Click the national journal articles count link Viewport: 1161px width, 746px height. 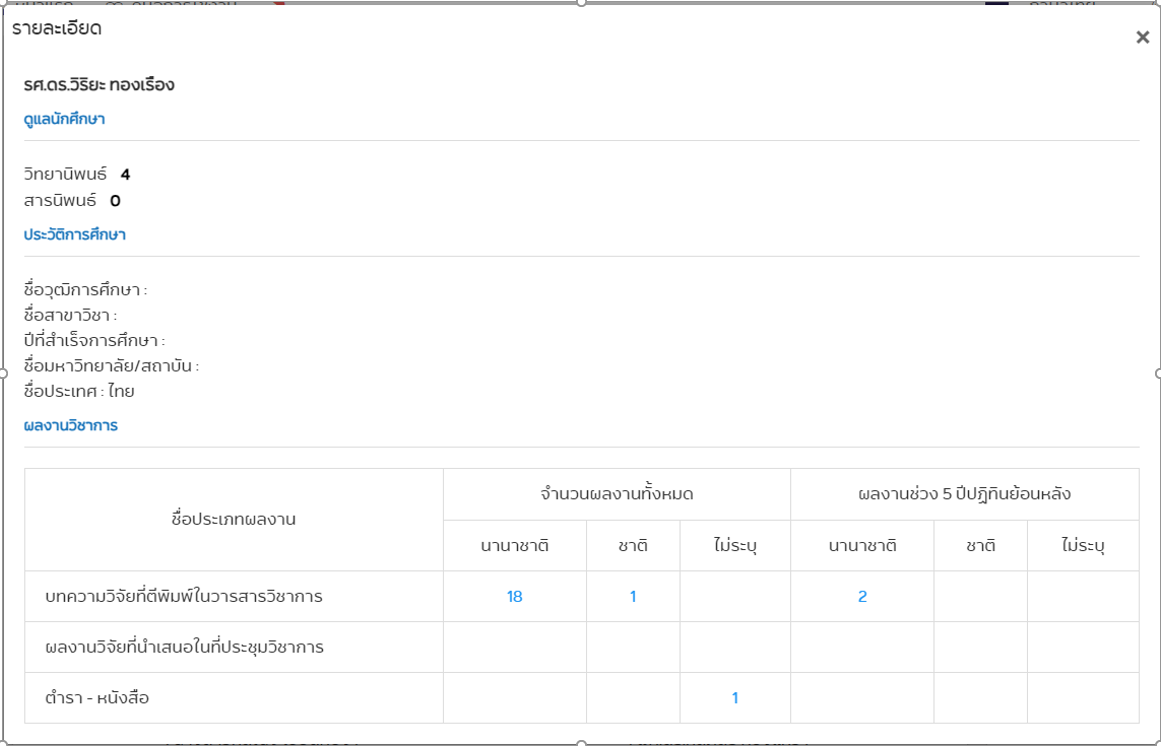(633, 597)
